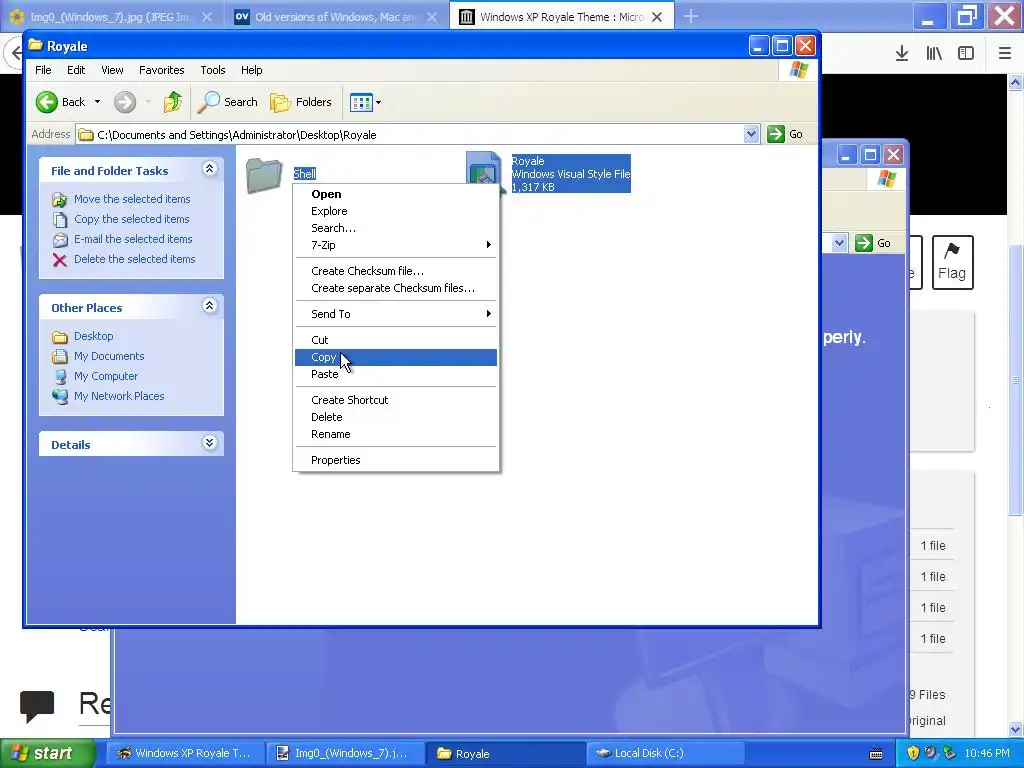Open the Favorites menu

(x=161, y=70)
